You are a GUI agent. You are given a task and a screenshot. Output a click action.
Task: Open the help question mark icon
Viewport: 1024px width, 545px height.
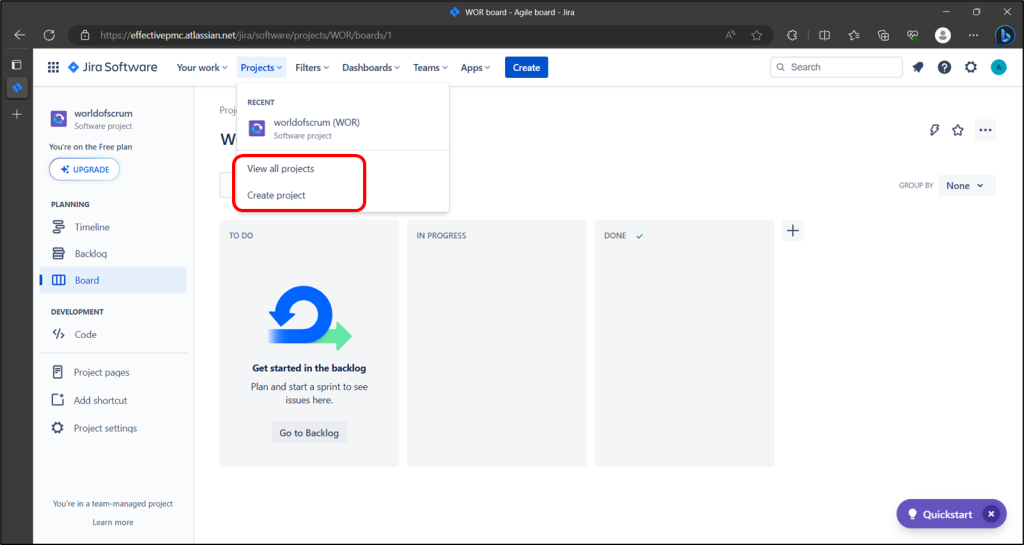(944, 67)
